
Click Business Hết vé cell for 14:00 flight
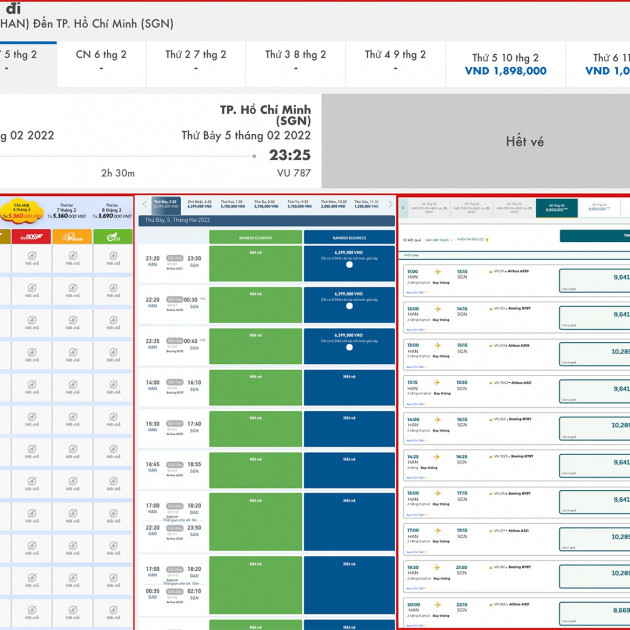350,388
